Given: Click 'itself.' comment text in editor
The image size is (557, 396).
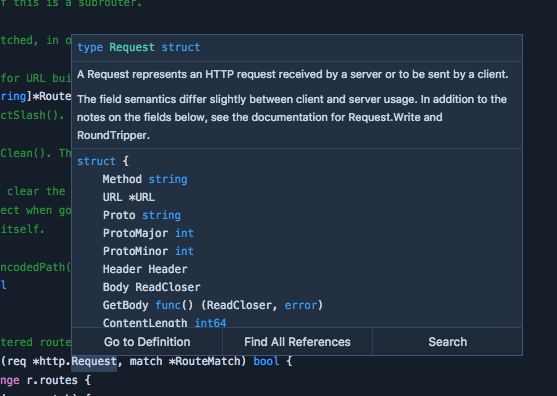Looking at the screenshot, I should [22, 229].
